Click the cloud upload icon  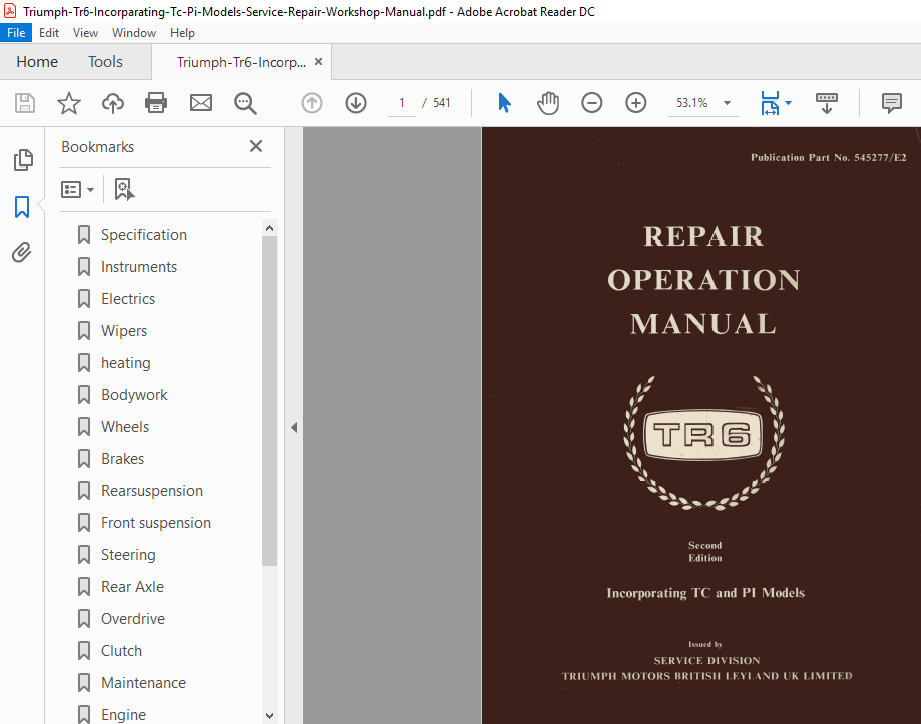coord(113,103)
